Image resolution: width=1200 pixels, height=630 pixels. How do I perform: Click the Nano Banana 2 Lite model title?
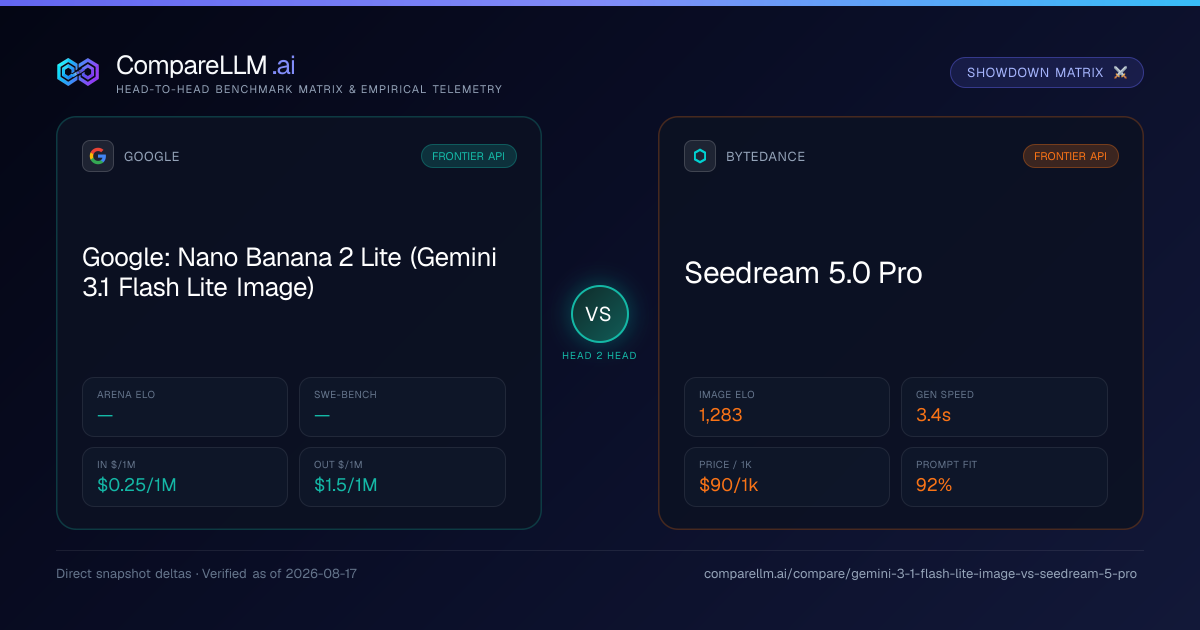290,273
